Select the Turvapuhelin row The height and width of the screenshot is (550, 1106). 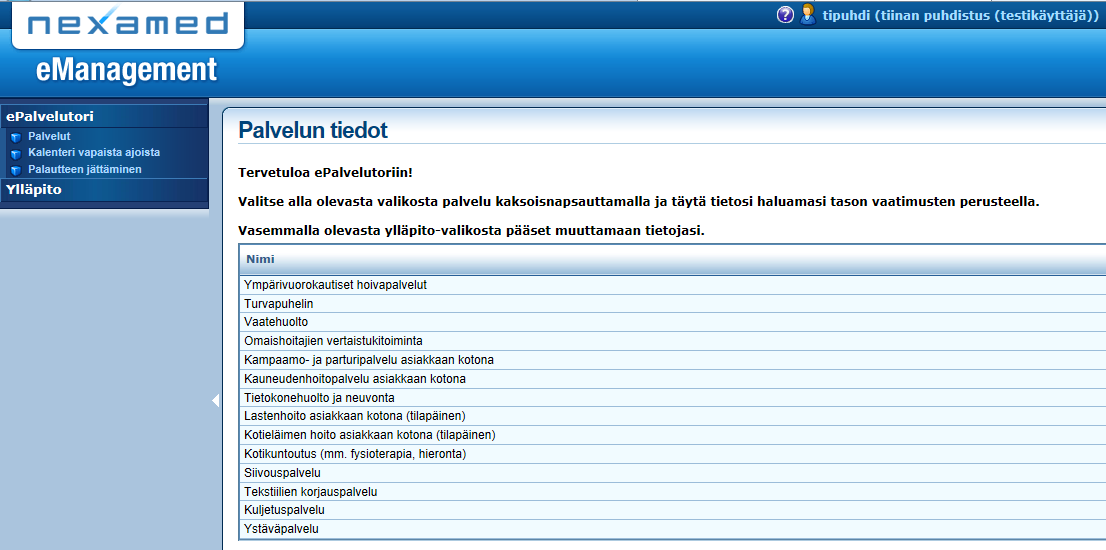pos(673,304)
